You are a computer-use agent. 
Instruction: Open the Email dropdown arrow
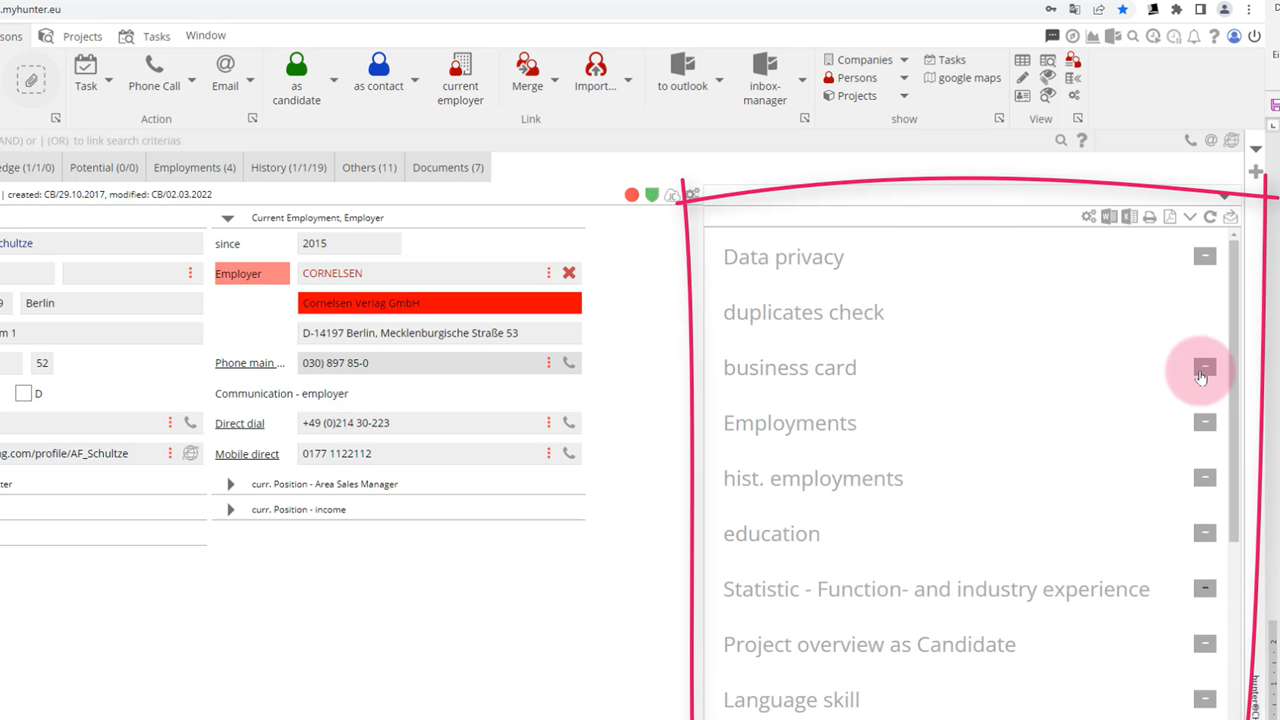pos(250,80)
